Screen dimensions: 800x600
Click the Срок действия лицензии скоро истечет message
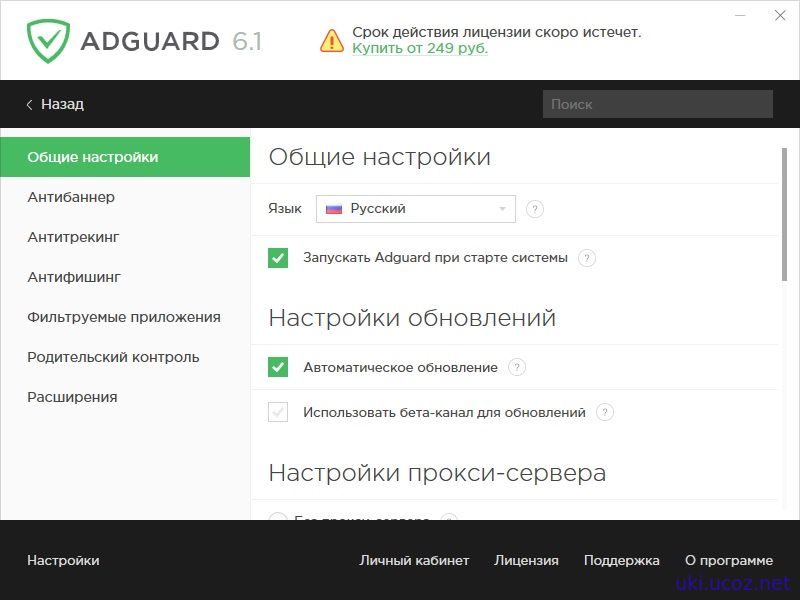[x=496, y=32]
